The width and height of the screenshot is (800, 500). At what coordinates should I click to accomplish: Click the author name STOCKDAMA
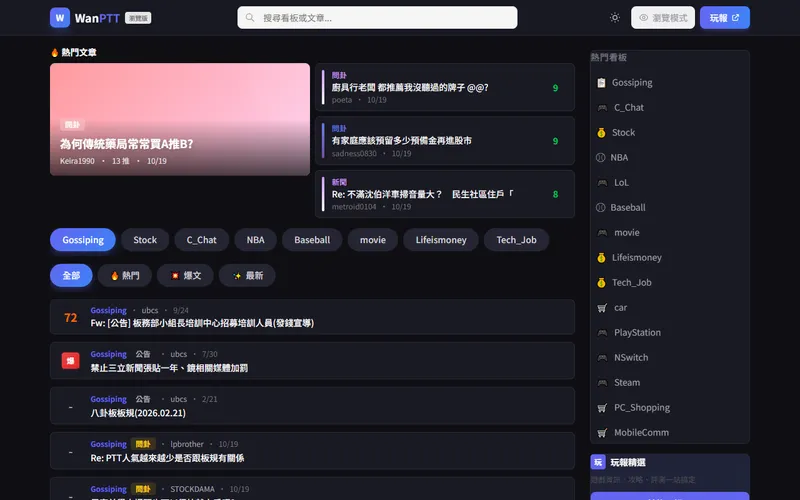pyautogui.click(x=192, y=489)
